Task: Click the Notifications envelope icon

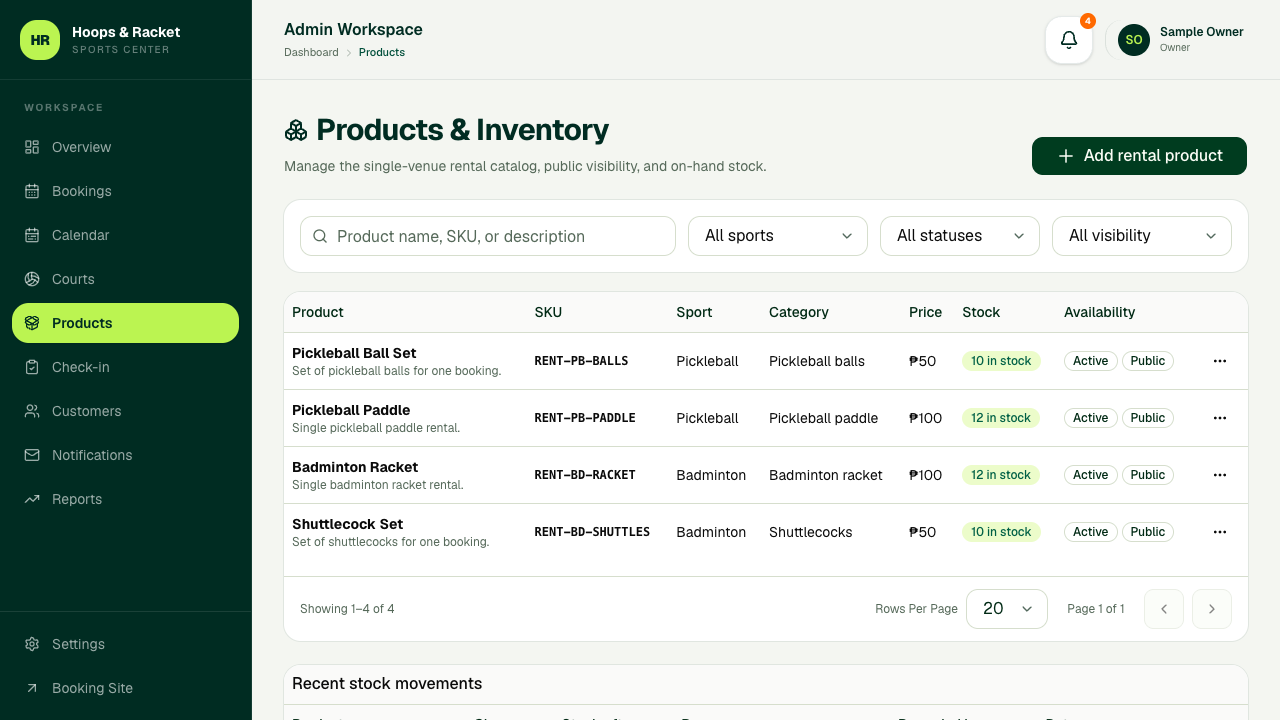Action: [x=32, y=455]
